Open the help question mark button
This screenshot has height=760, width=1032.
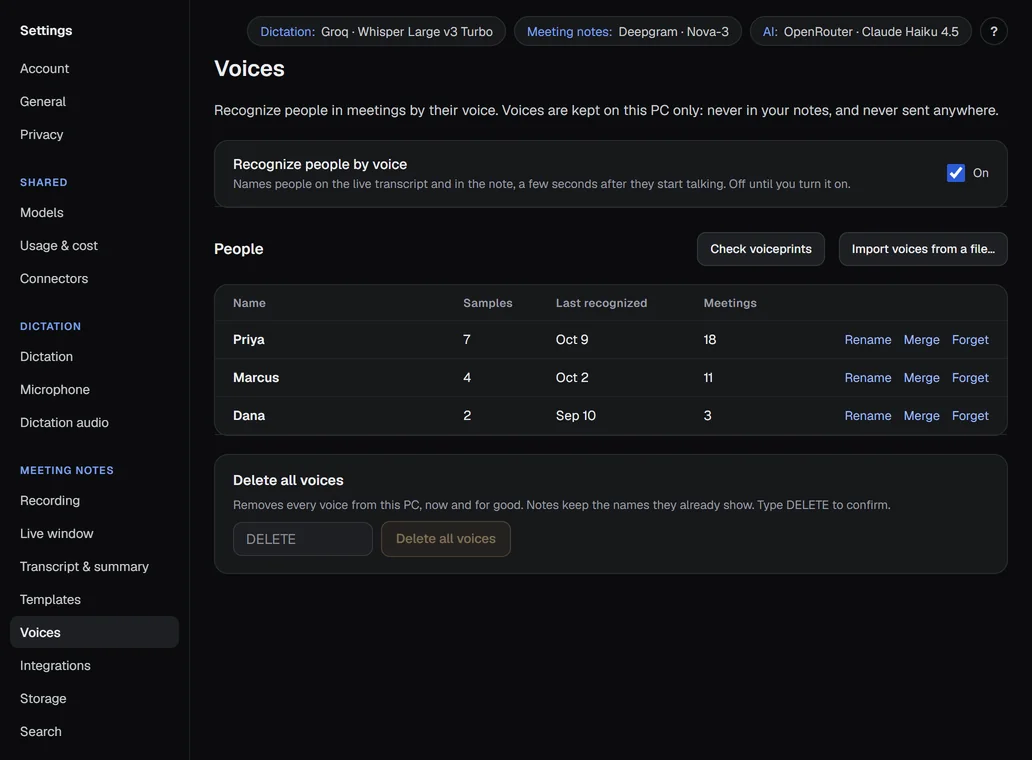point(993,31)
